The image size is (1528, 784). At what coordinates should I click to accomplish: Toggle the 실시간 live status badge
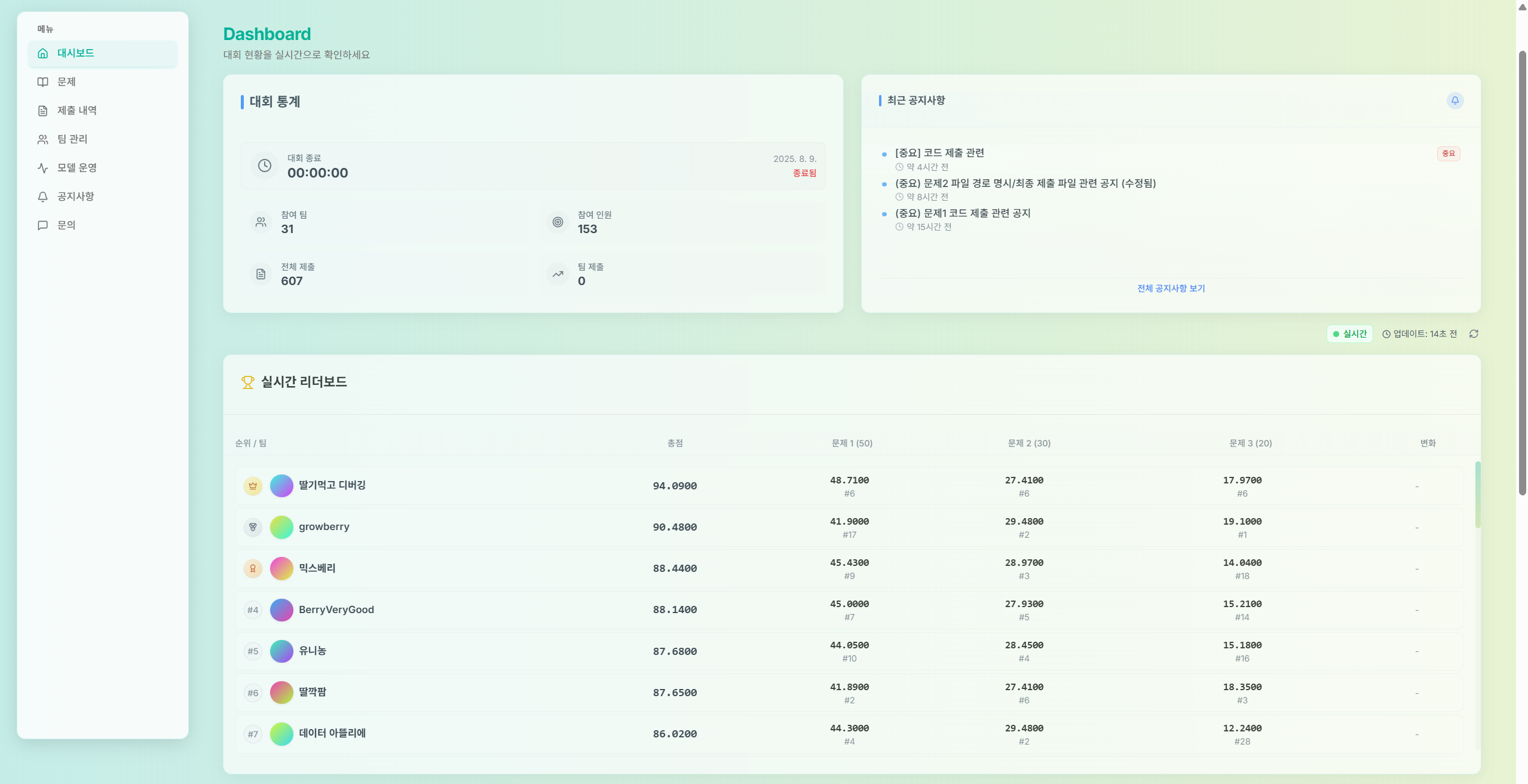(x=1349, y=334)
